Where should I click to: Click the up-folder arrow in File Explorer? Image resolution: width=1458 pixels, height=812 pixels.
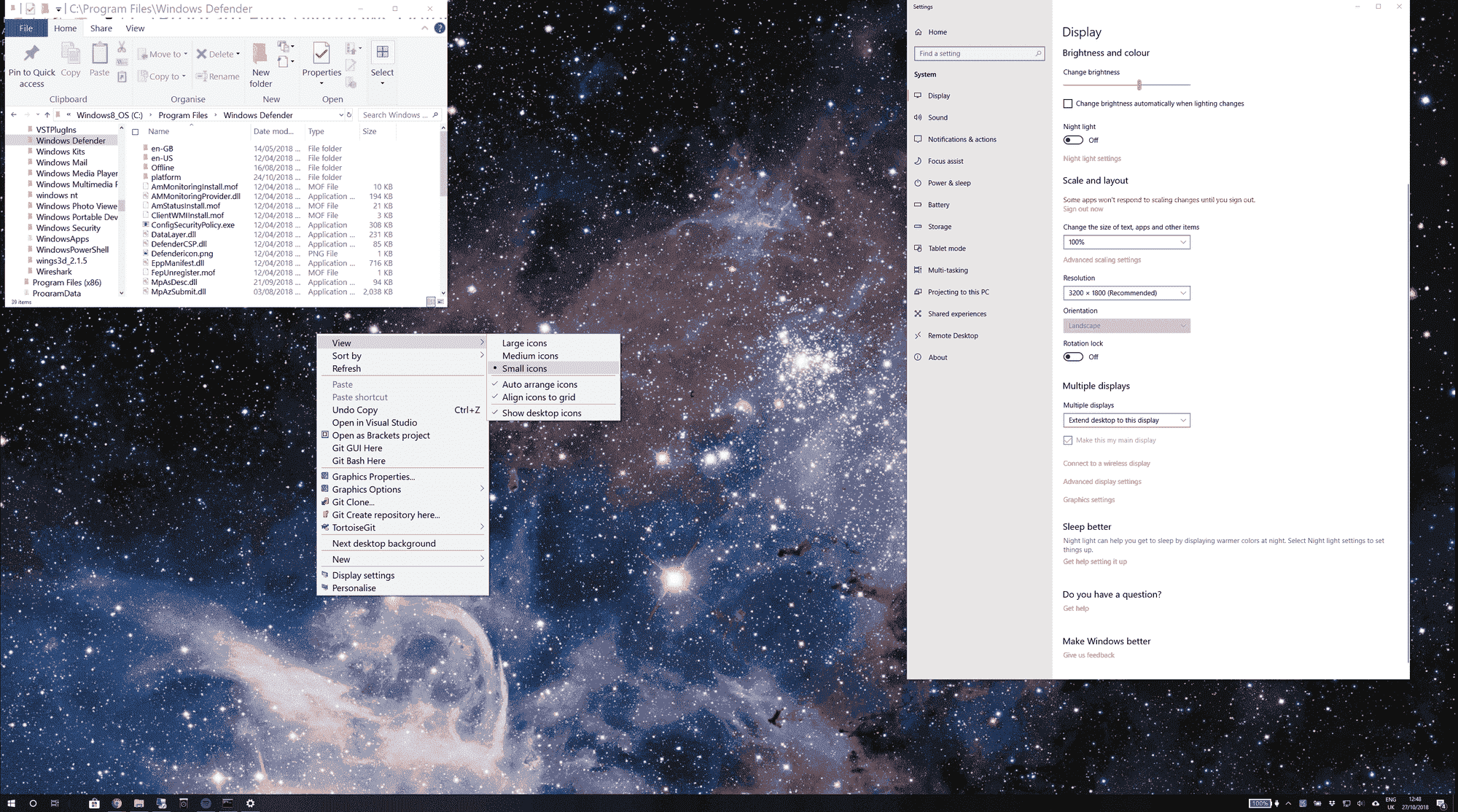(x=47, y=114)
